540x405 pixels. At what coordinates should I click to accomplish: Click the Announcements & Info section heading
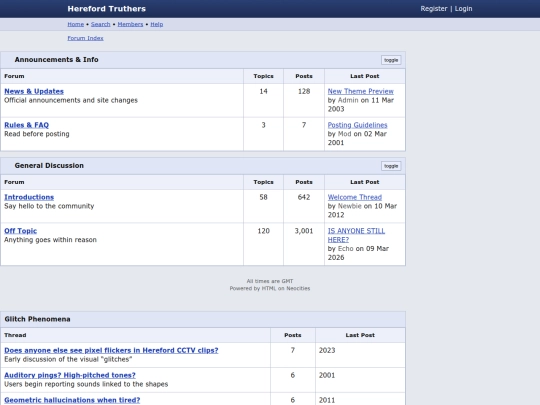(56, 60)
